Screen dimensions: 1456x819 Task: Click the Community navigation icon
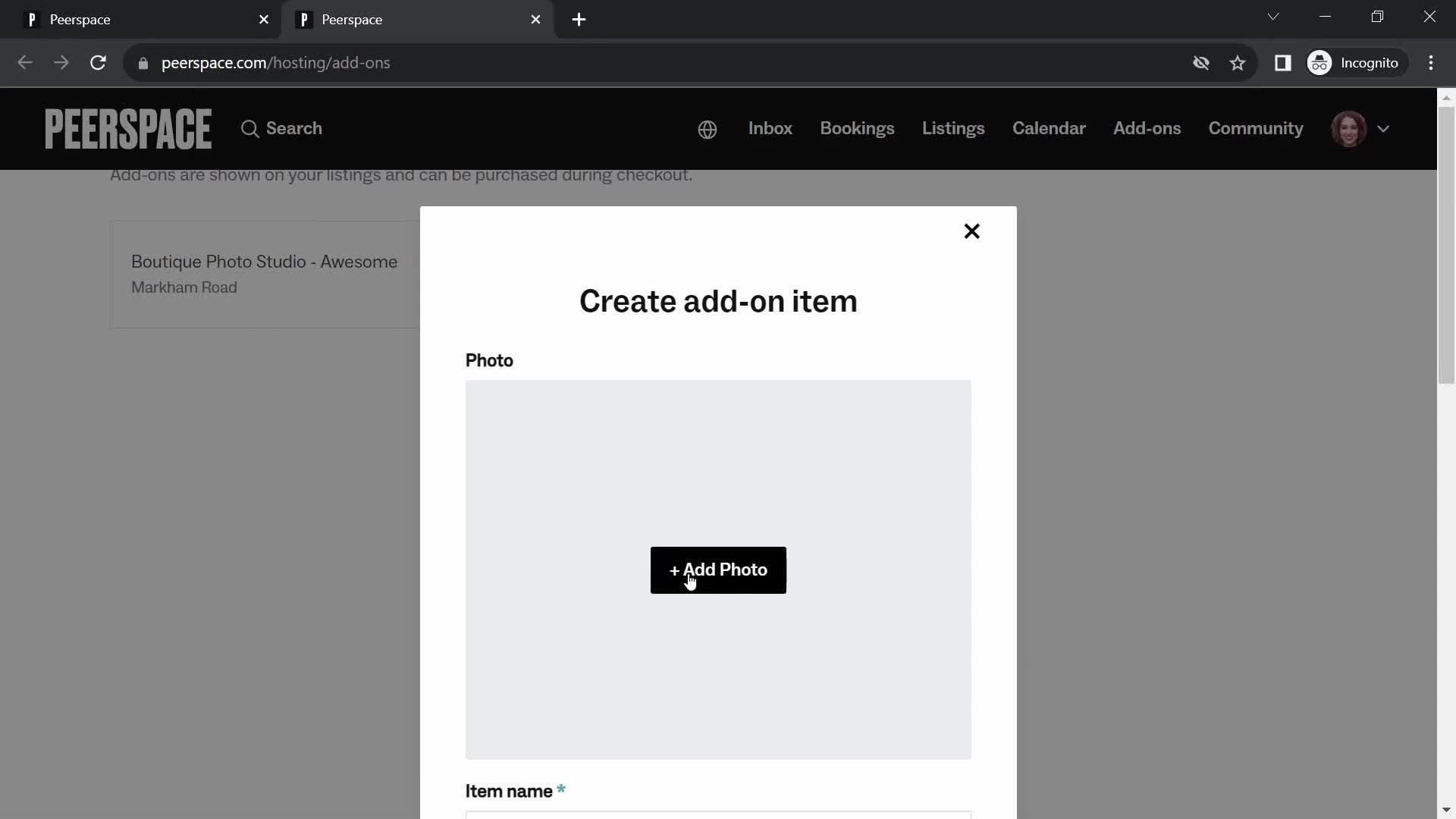1256,128
